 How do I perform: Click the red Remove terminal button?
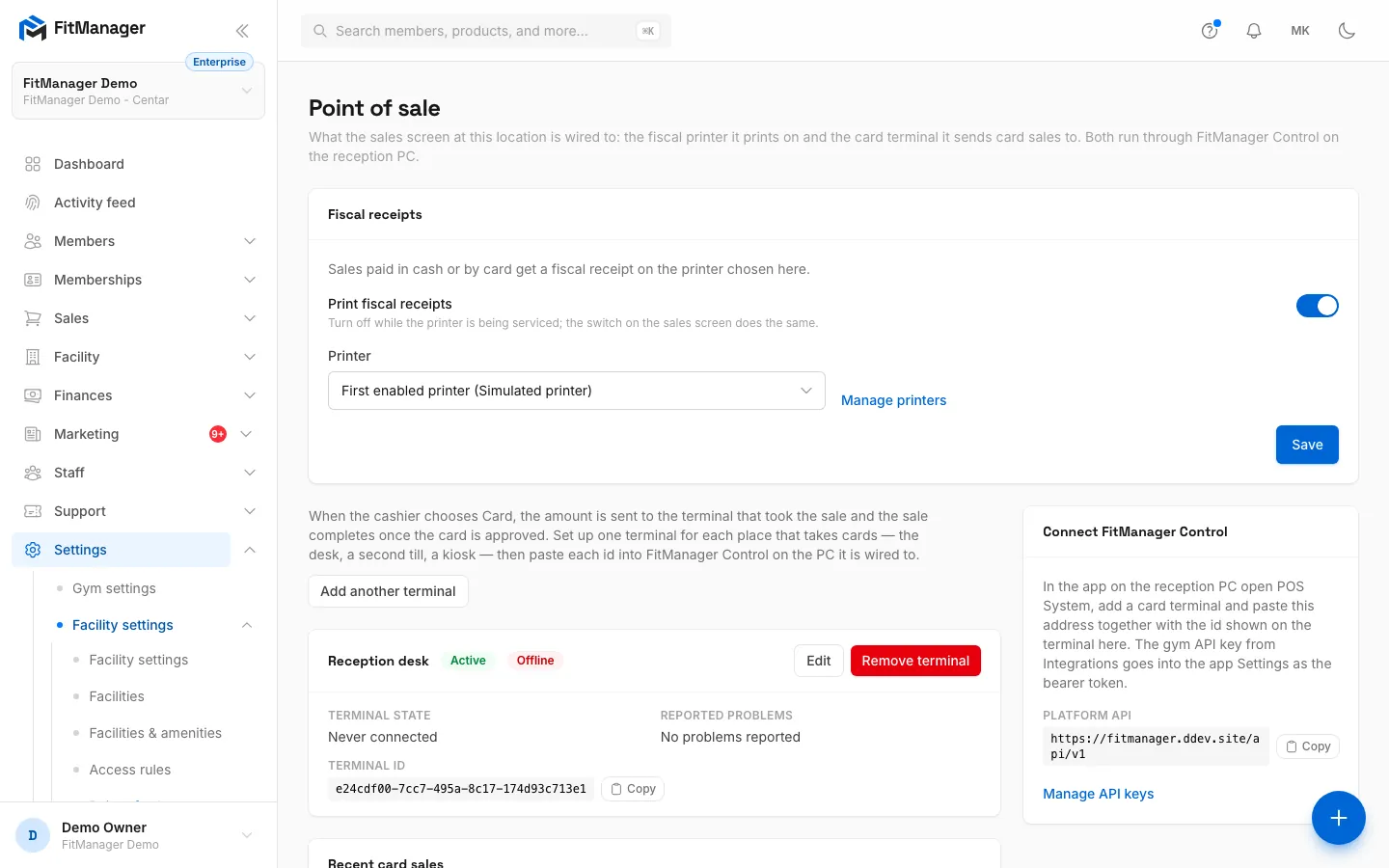point(915,661)
